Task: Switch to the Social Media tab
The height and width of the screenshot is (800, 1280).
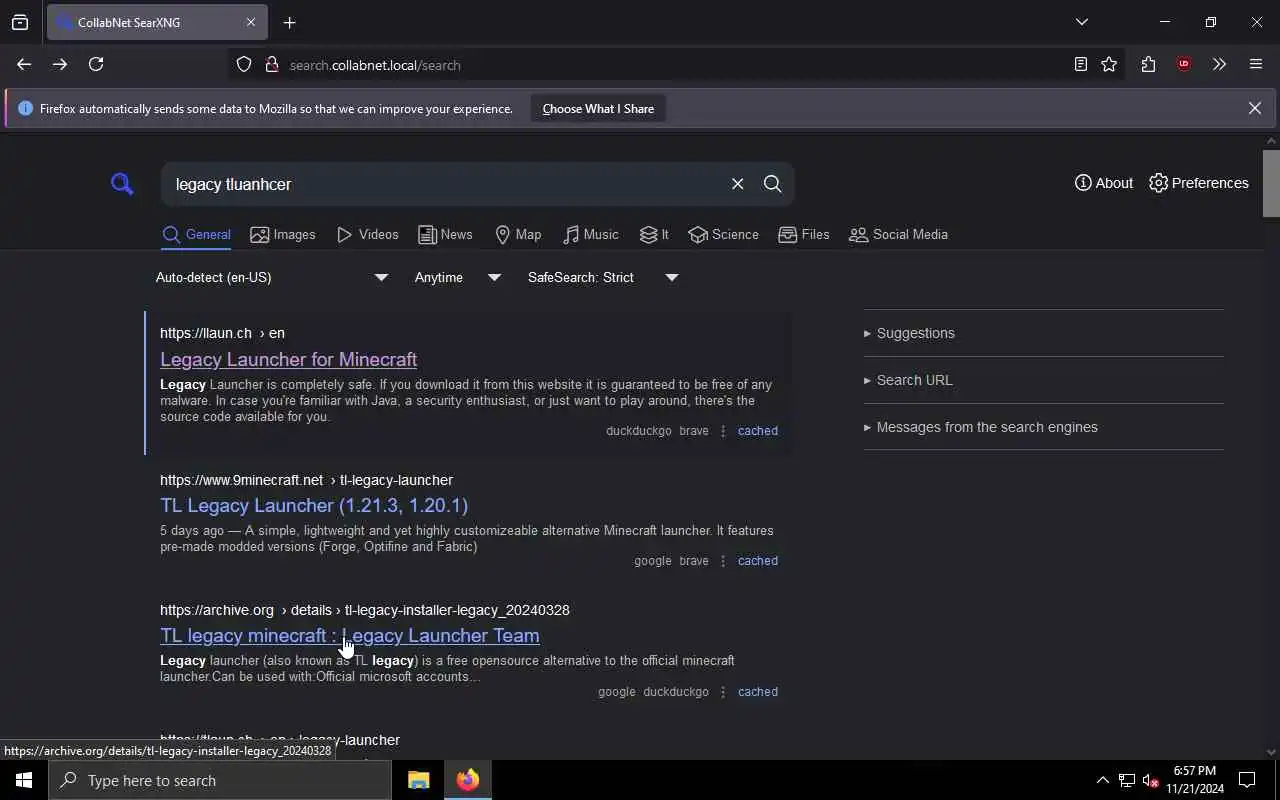Action: point(898,234)
